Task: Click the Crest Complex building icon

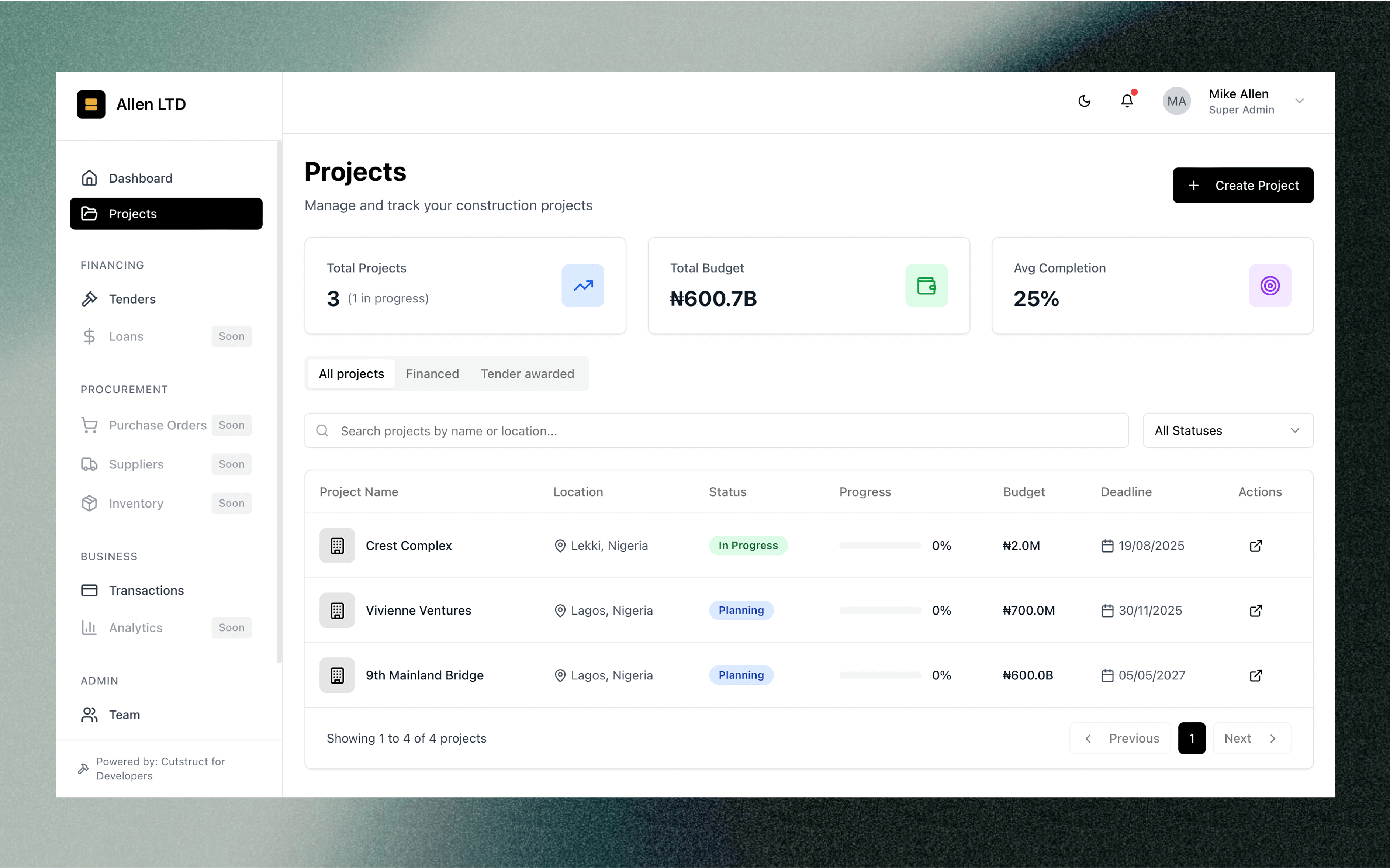Action: [338, 545]
